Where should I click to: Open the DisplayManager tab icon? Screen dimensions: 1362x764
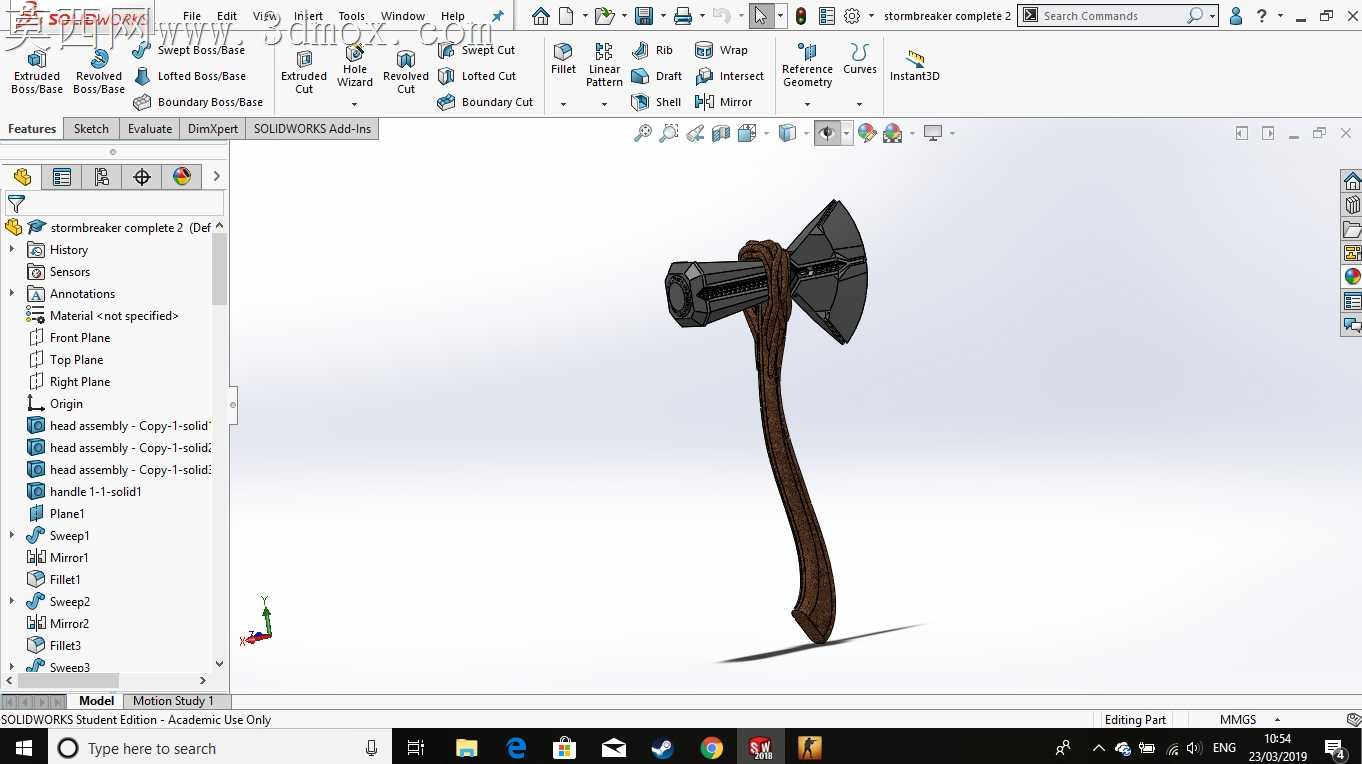181,177
